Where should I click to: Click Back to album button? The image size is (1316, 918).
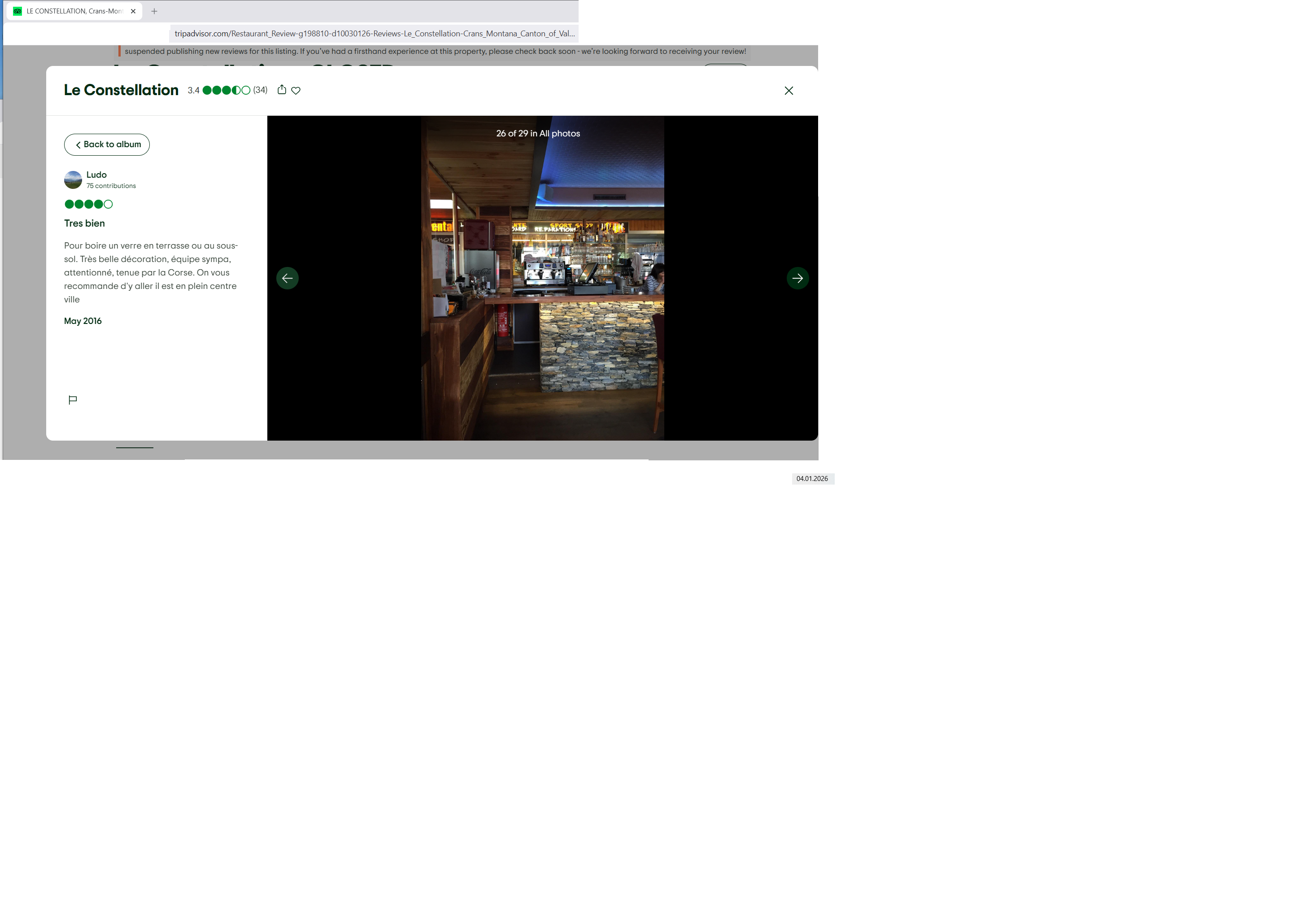point(107,144)
